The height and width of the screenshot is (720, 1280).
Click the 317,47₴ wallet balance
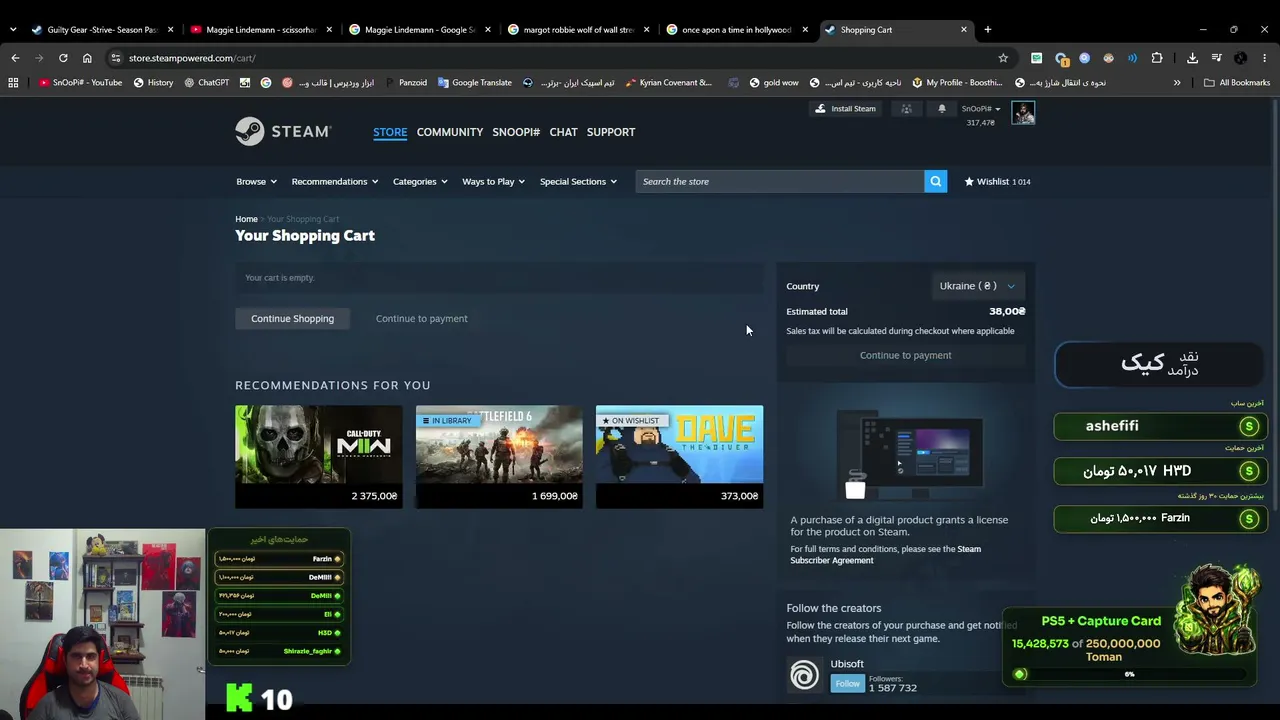point(980,123)
